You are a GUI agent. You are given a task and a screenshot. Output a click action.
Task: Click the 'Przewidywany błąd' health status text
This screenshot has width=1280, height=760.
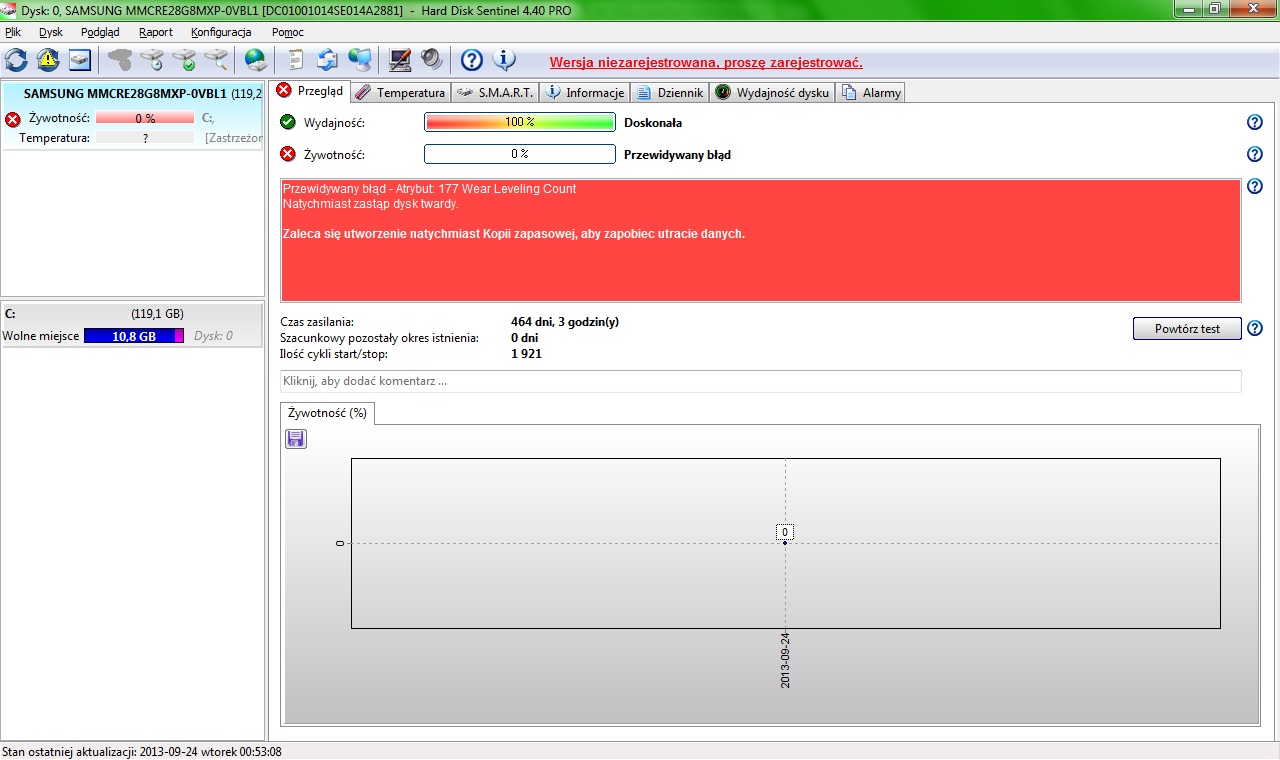pos(677,155)
